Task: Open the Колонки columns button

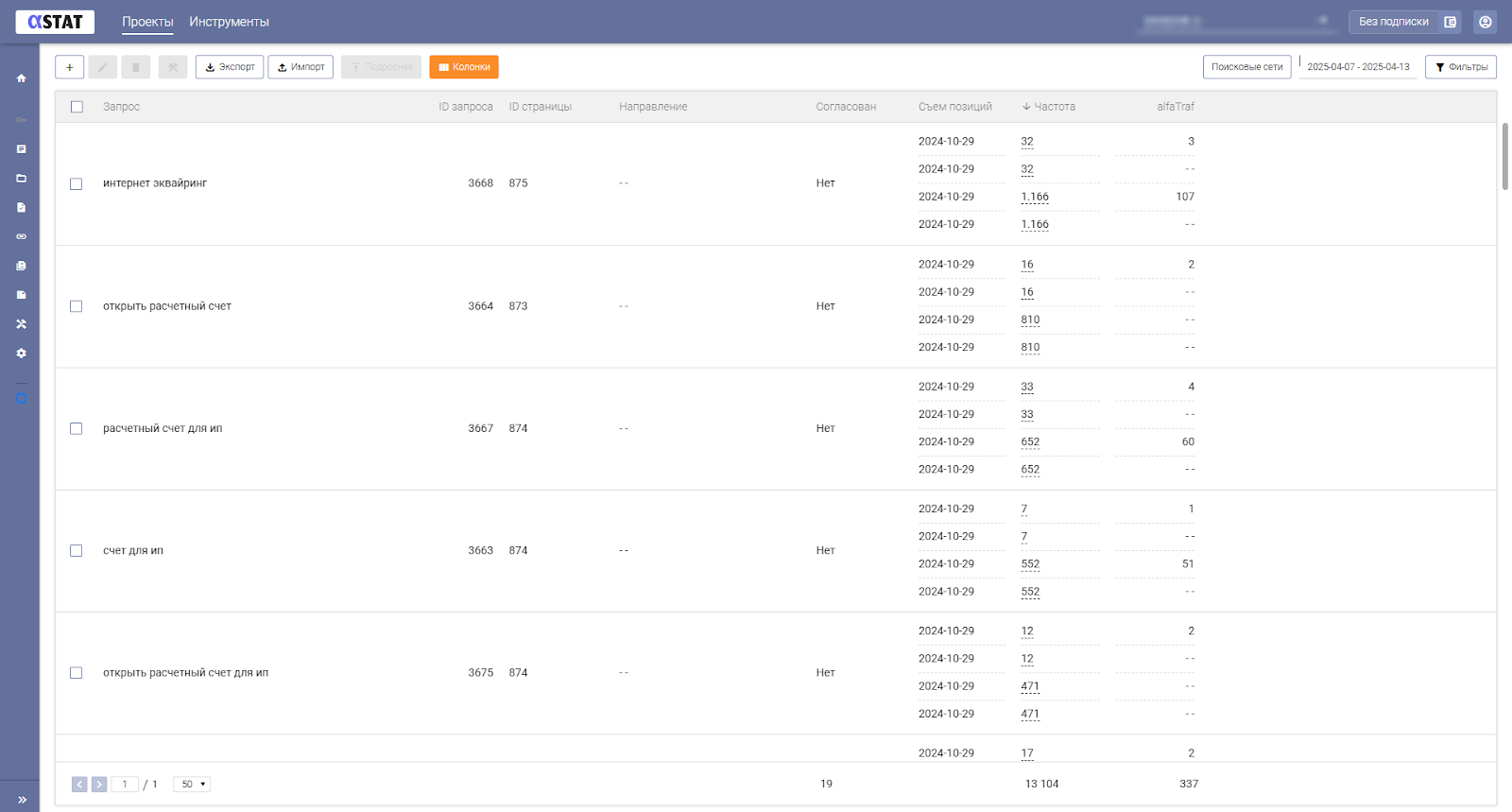Action: tap(464, 67)
